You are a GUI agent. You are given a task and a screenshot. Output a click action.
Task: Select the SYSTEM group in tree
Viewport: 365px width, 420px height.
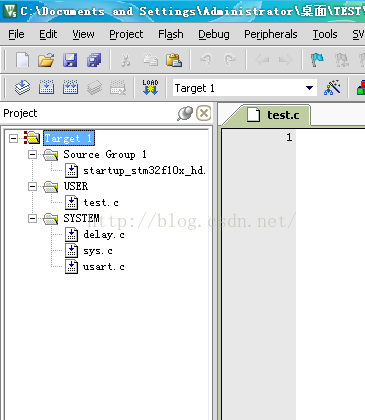82,218
